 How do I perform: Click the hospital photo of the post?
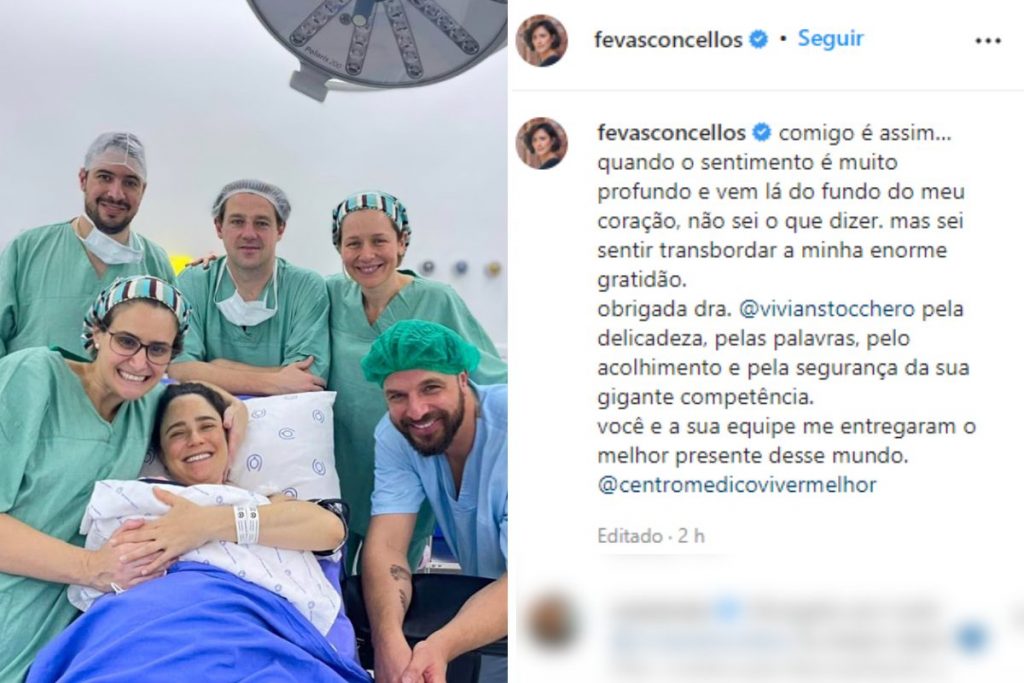[x=253, y=342]
